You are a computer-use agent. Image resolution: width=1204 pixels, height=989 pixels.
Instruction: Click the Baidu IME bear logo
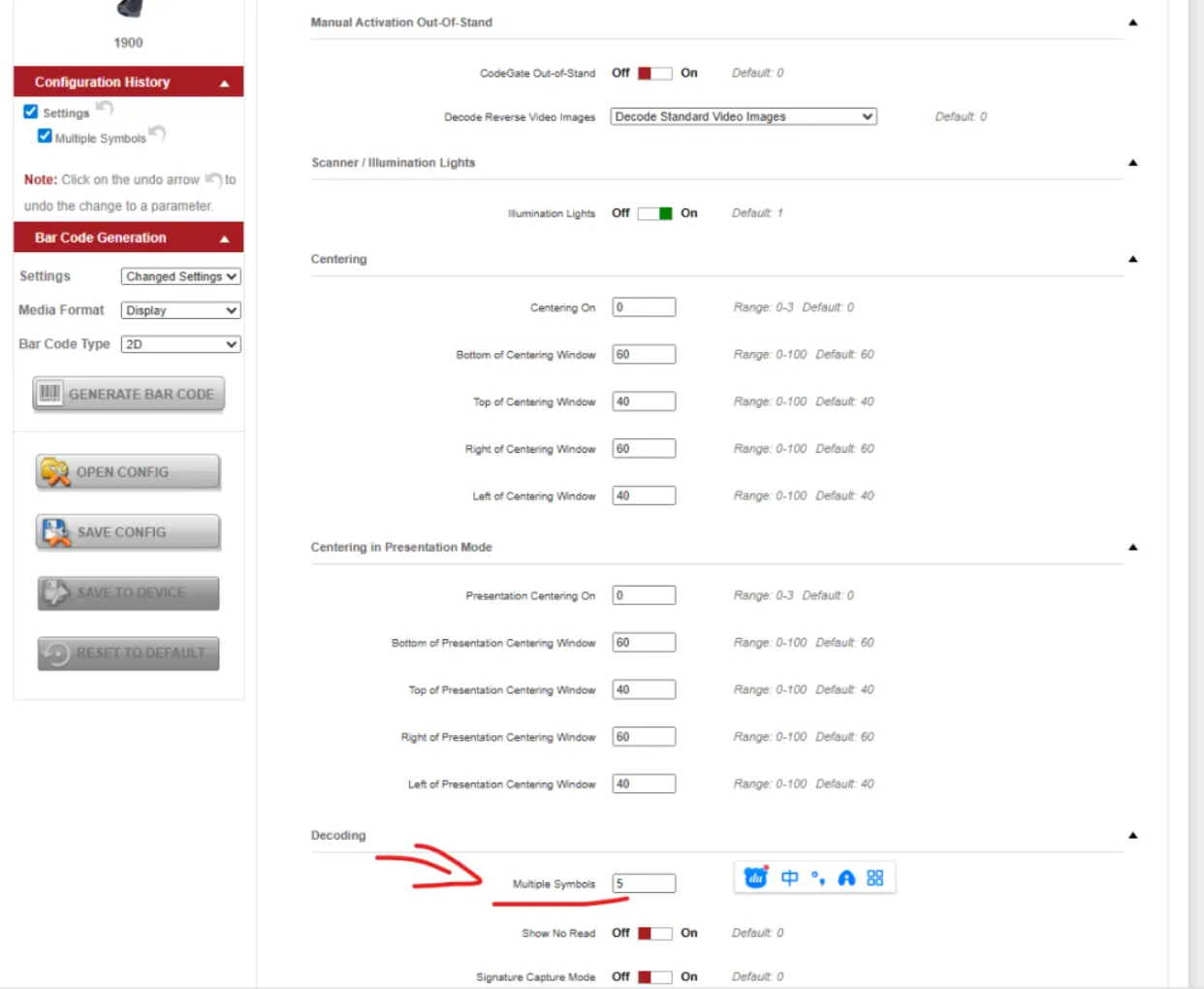755,877
